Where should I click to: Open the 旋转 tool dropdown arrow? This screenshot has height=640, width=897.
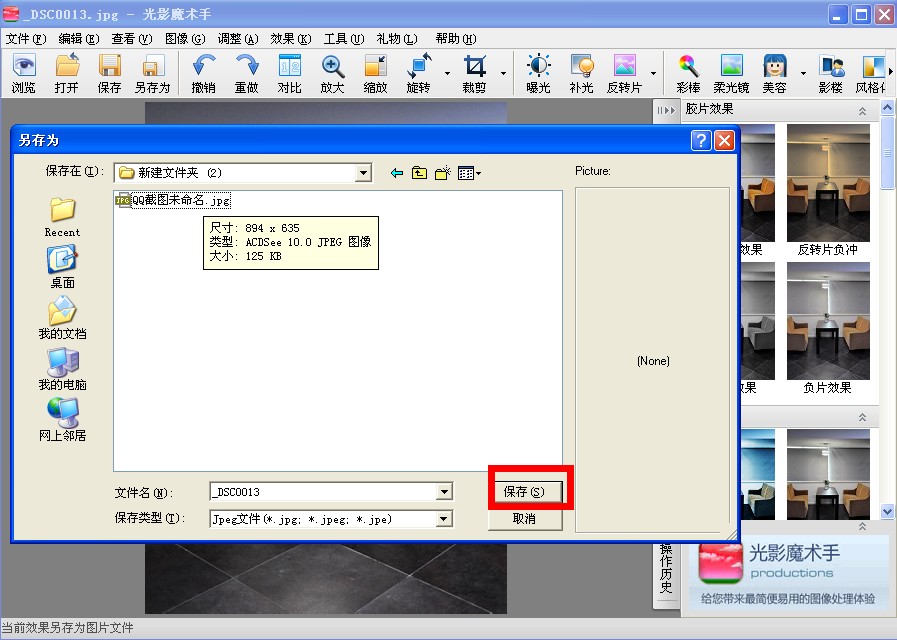click(x=447, y=73)
